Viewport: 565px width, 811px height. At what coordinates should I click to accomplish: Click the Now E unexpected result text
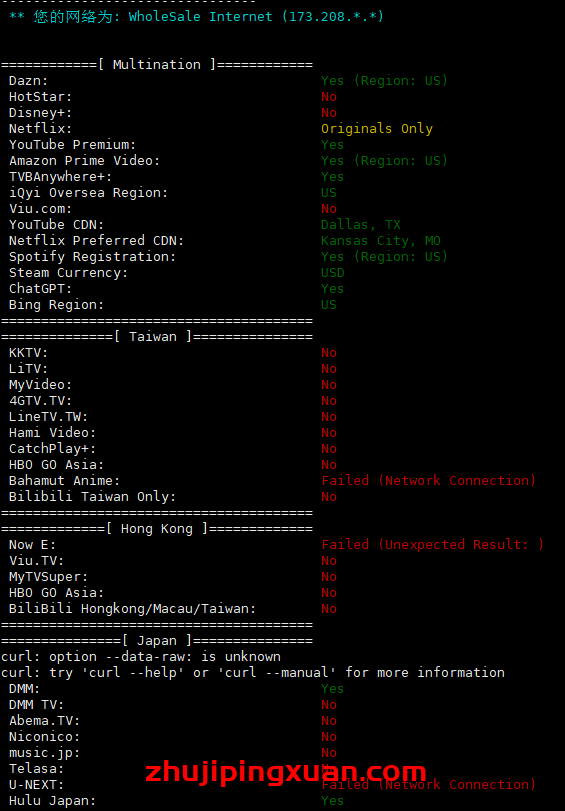coord(433,545)
